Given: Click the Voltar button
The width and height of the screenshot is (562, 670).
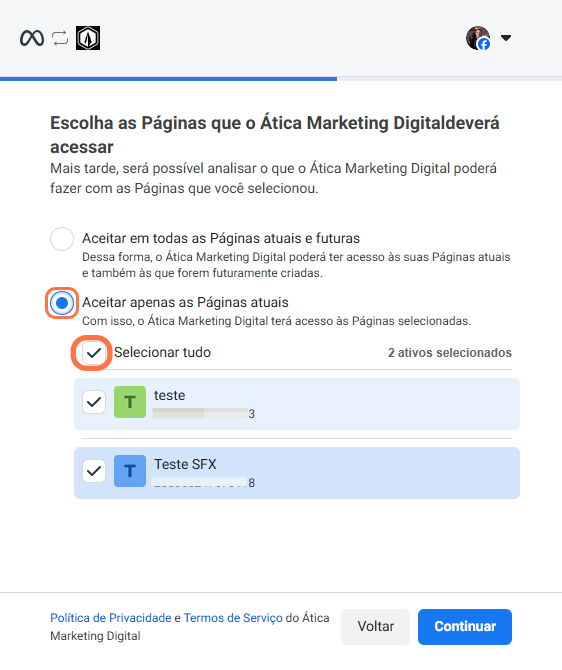Looking at the screenshot, I should (376, 626).
